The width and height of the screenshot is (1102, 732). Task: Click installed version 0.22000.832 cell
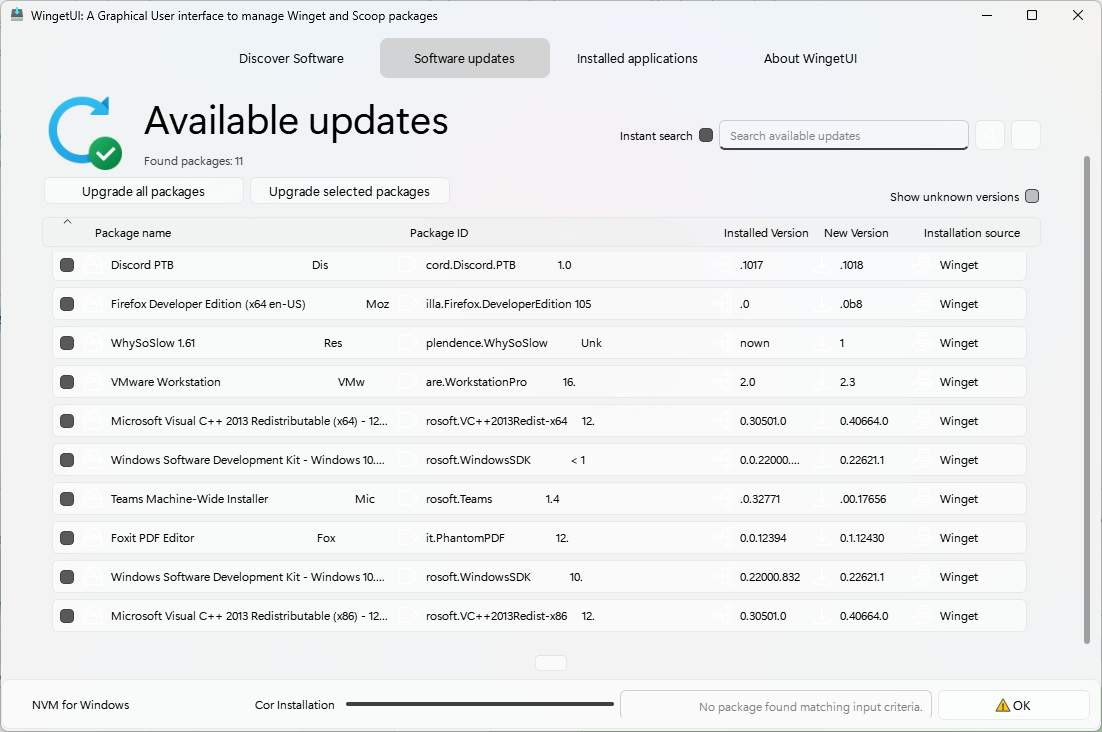pyautogui.click(x=770, y=577)
